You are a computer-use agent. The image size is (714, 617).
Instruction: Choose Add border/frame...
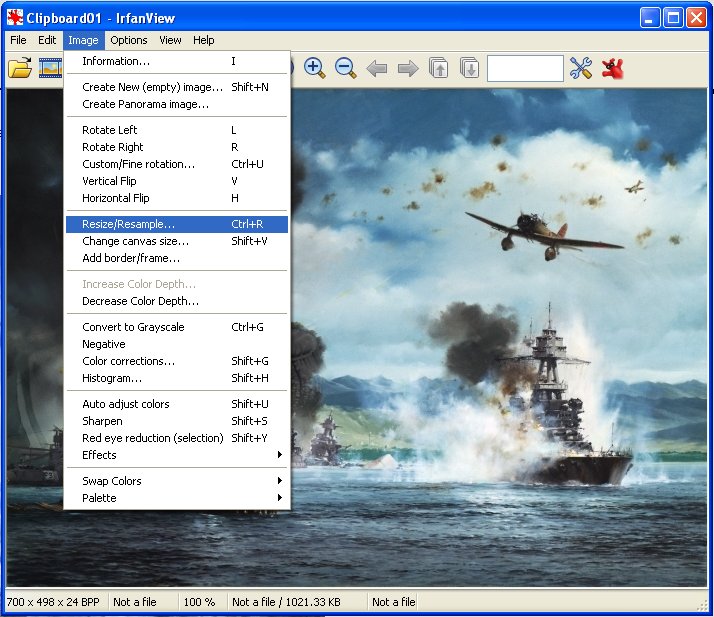pos(177,258)
